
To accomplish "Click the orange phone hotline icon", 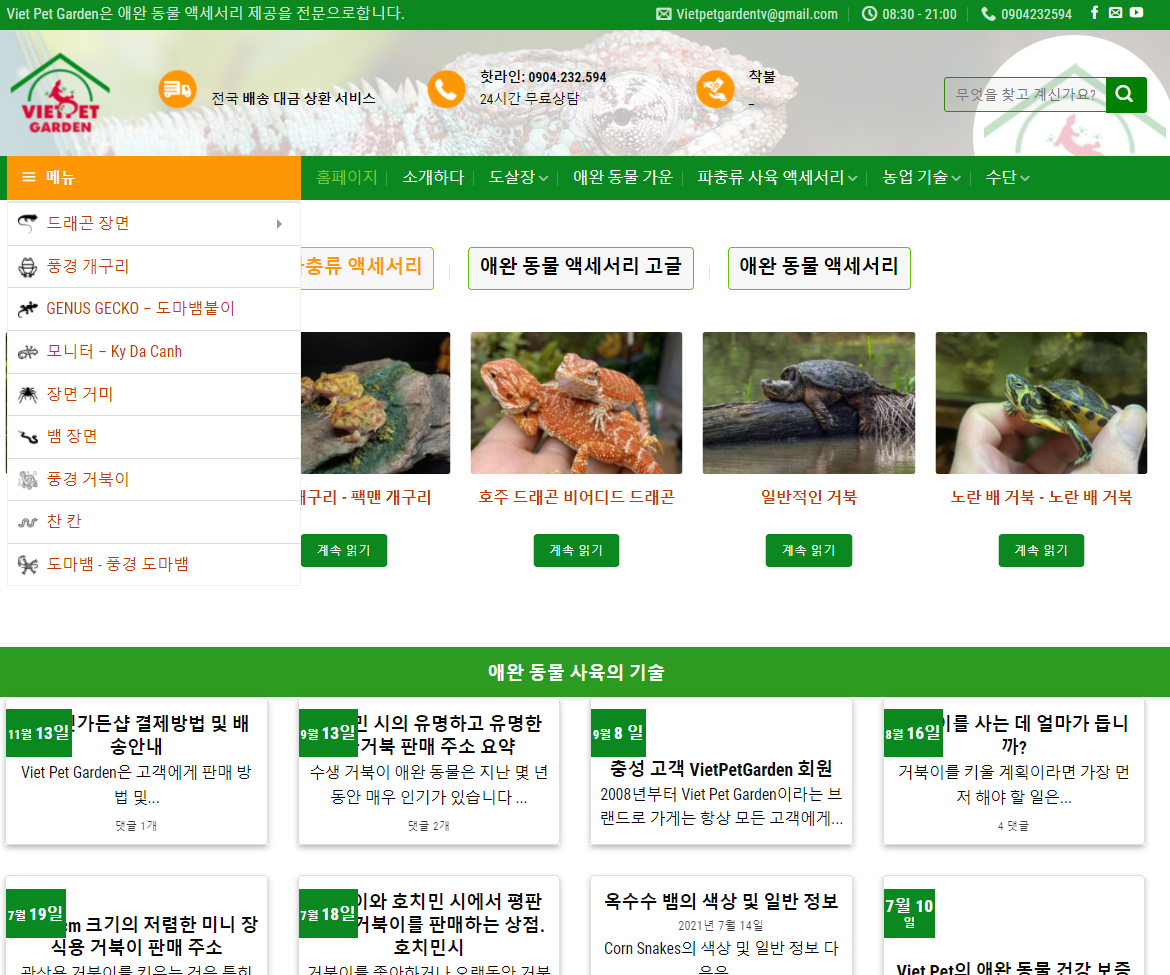I will [446, 90].
